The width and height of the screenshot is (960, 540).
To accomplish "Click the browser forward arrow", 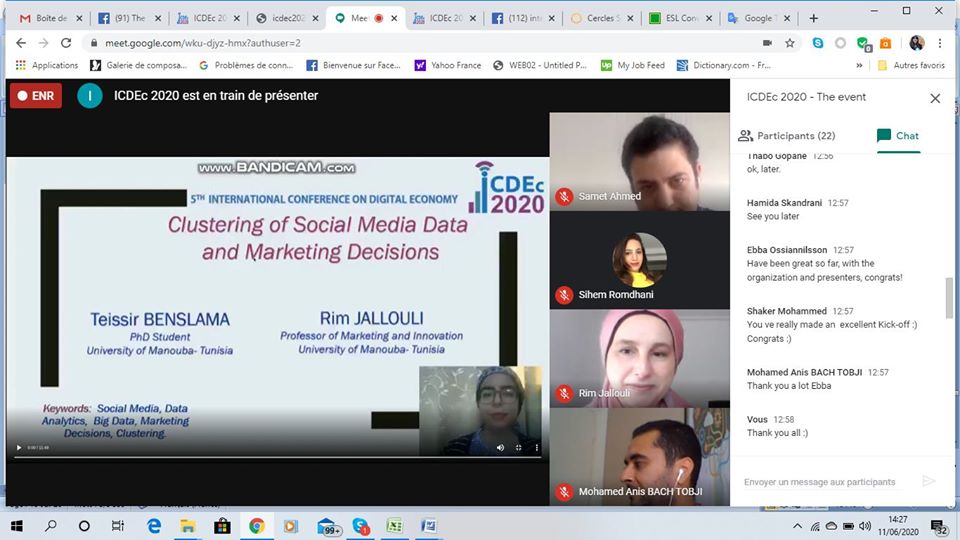I will [x=43, y=43].
